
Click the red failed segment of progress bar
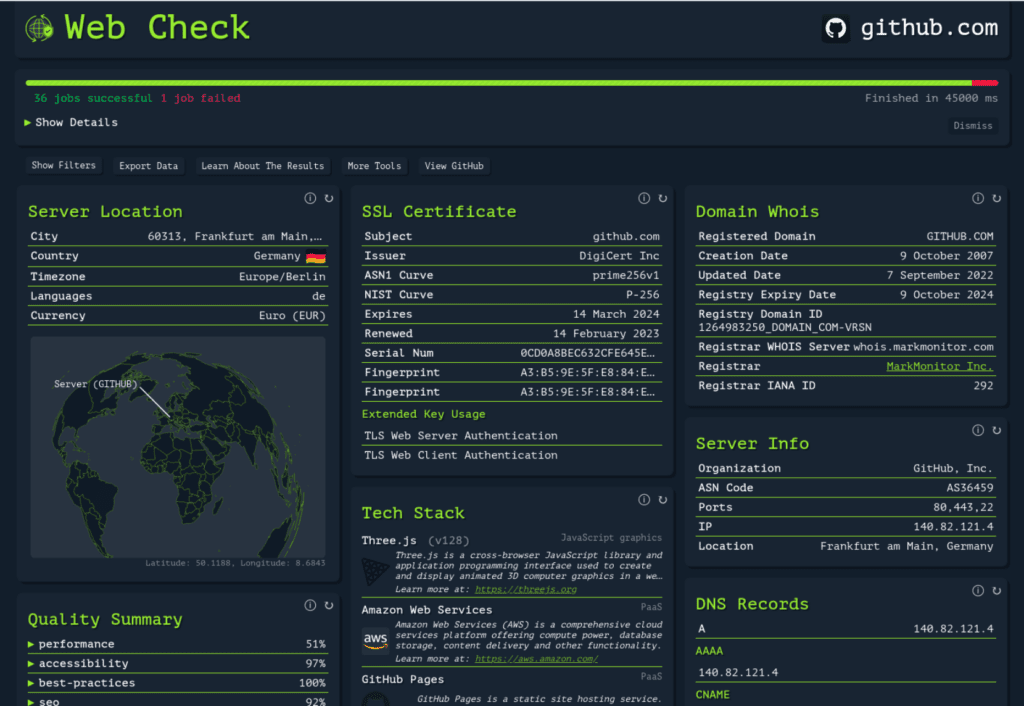coord(985,83)
